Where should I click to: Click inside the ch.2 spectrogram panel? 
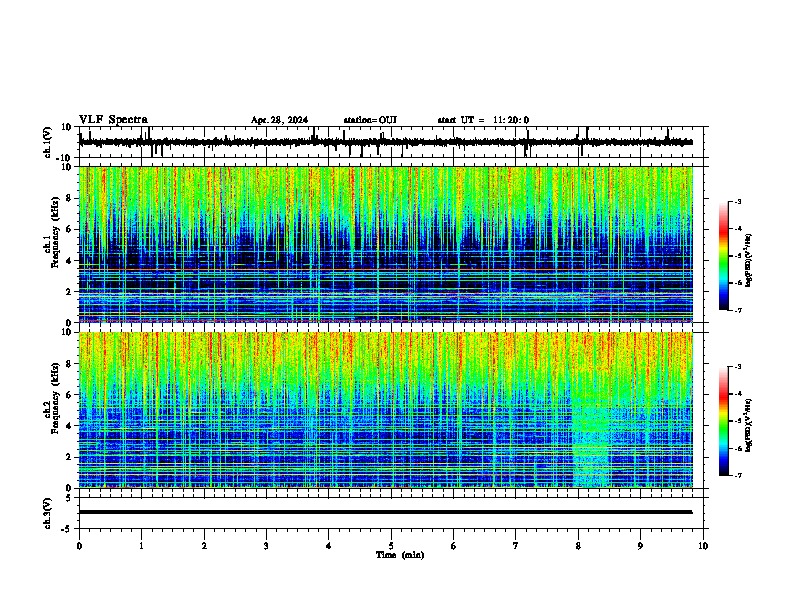click(x=386, y=410)
